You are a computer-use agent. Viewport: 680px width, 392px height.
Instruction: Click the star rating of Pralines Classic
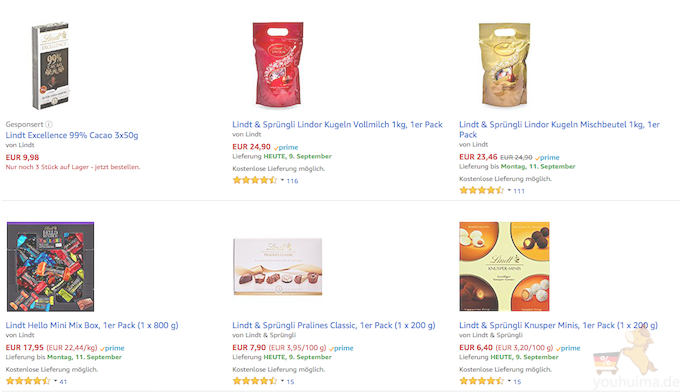pyautogui.click(x=255, y=381)
